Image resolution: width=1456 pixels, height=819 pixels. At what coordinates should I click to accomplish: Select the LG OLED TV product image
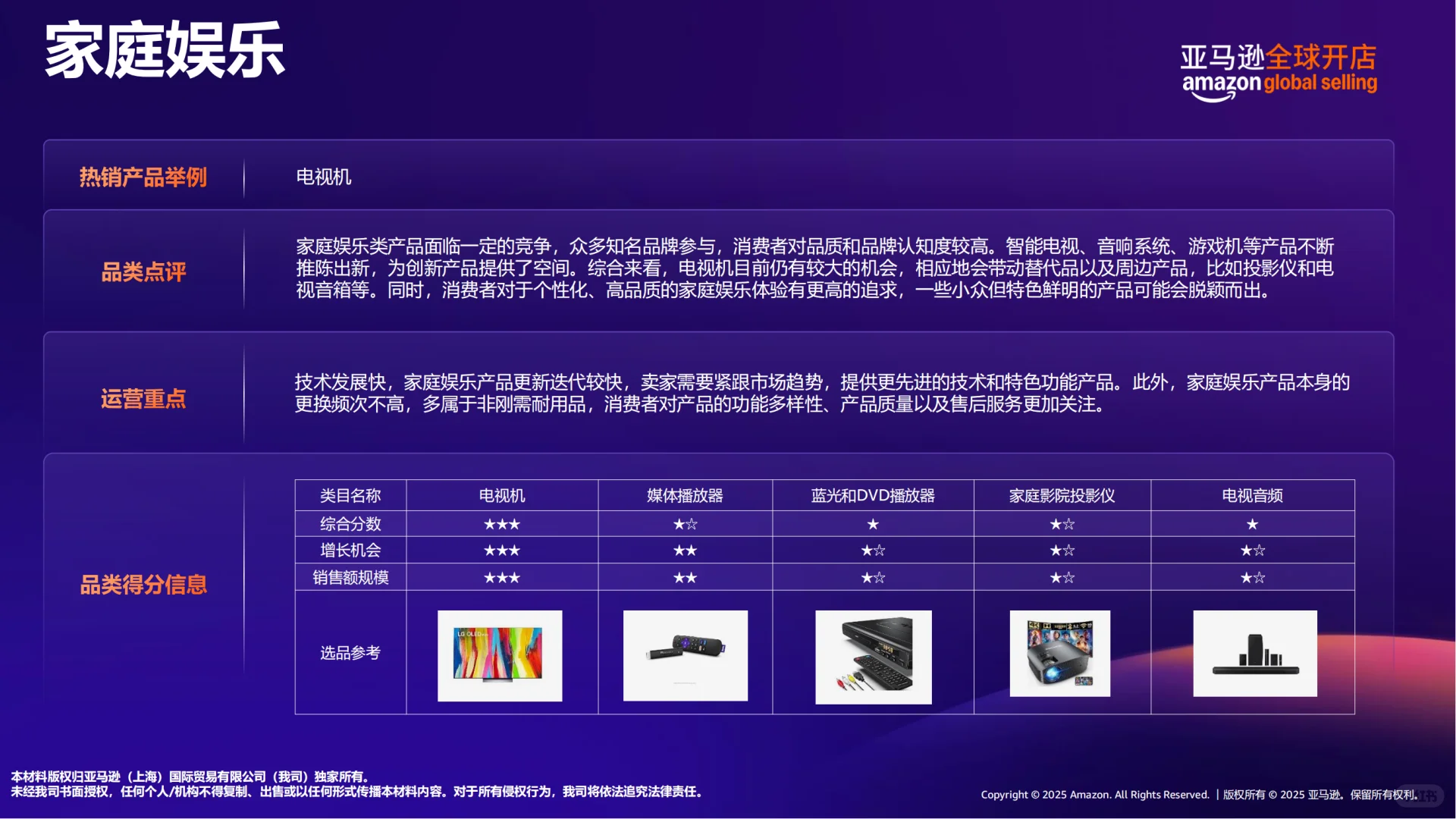(498, 656)
